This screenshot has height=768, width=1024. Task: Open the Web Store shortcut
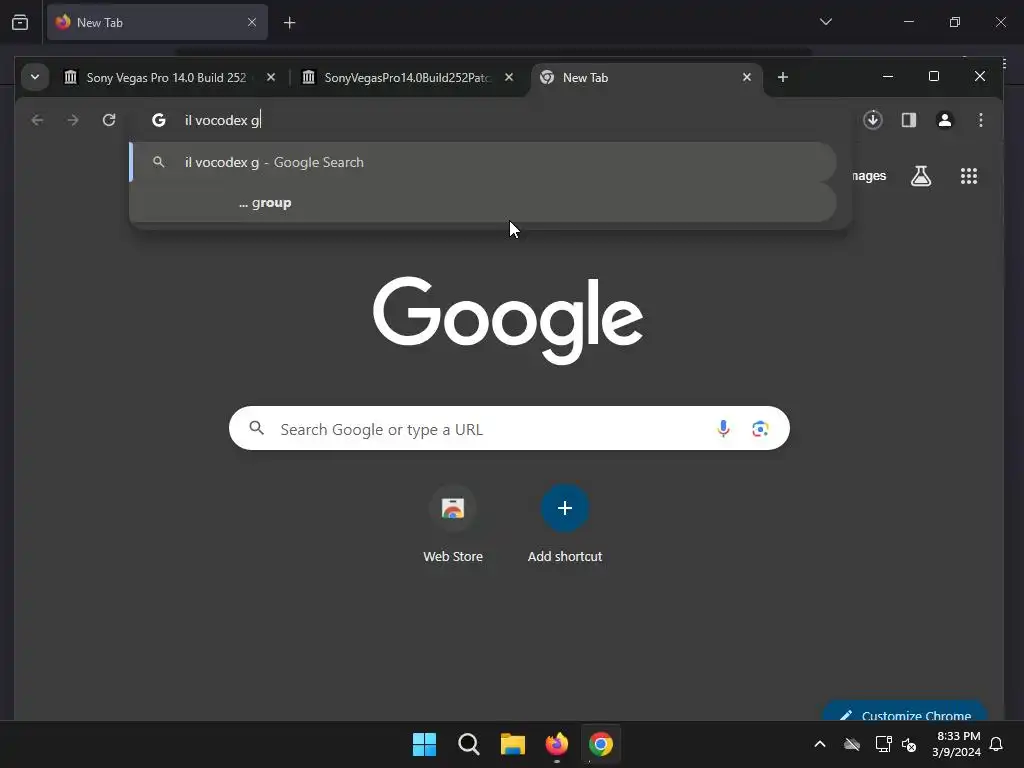[453, 524]
